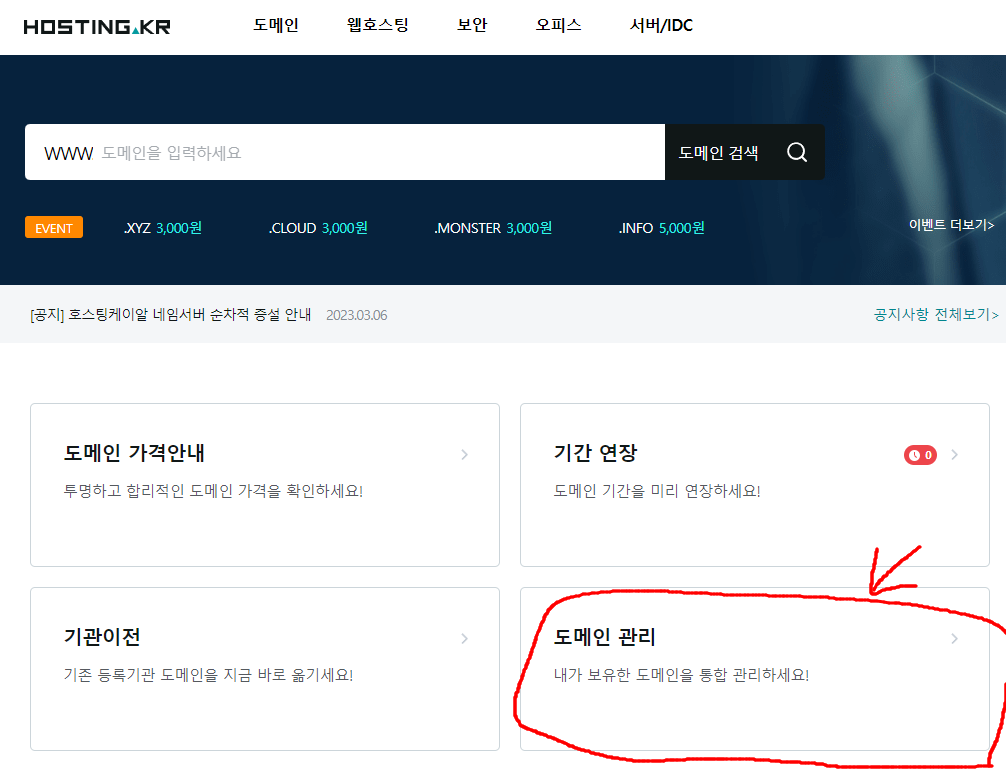Open the 웹호스팅 menu
This screenshot has height=774, width=1006.
click(378, 25)
